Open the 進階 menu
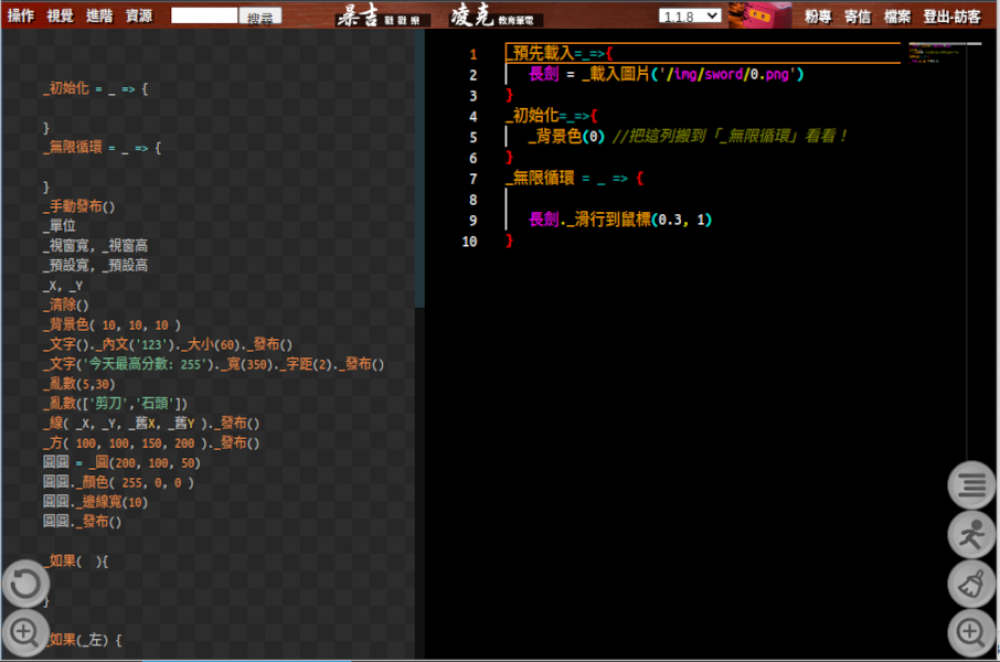This screenshot has height=662, width=1000. tap(99, 16)
